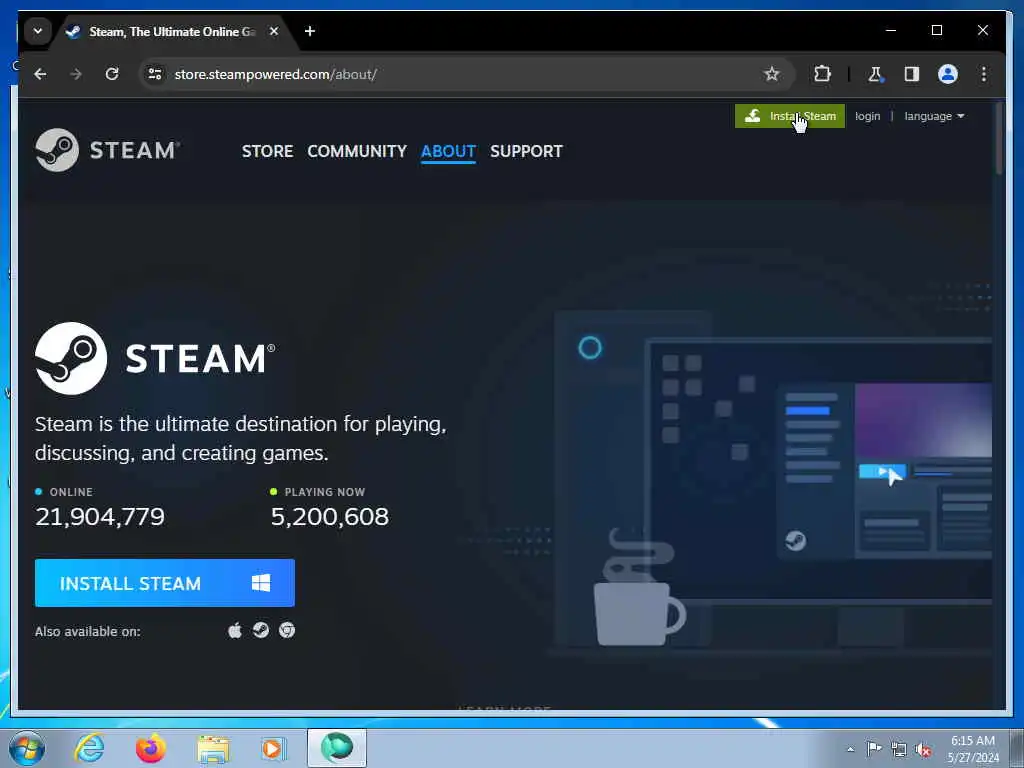Viewport: 1024px width, 768px height.
Task: Go back to the previous page
Action: (x=40, y=74)
